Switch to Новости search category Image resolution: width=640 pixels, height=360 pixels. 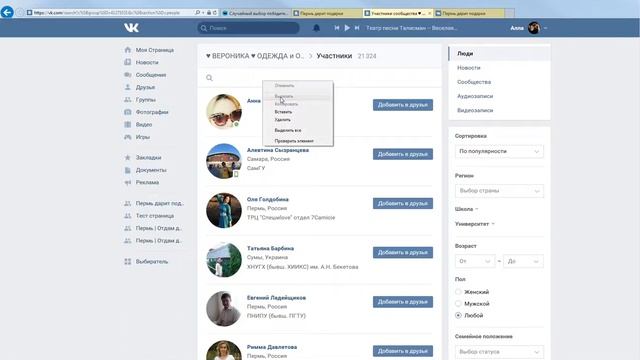(x=469, y=68)
